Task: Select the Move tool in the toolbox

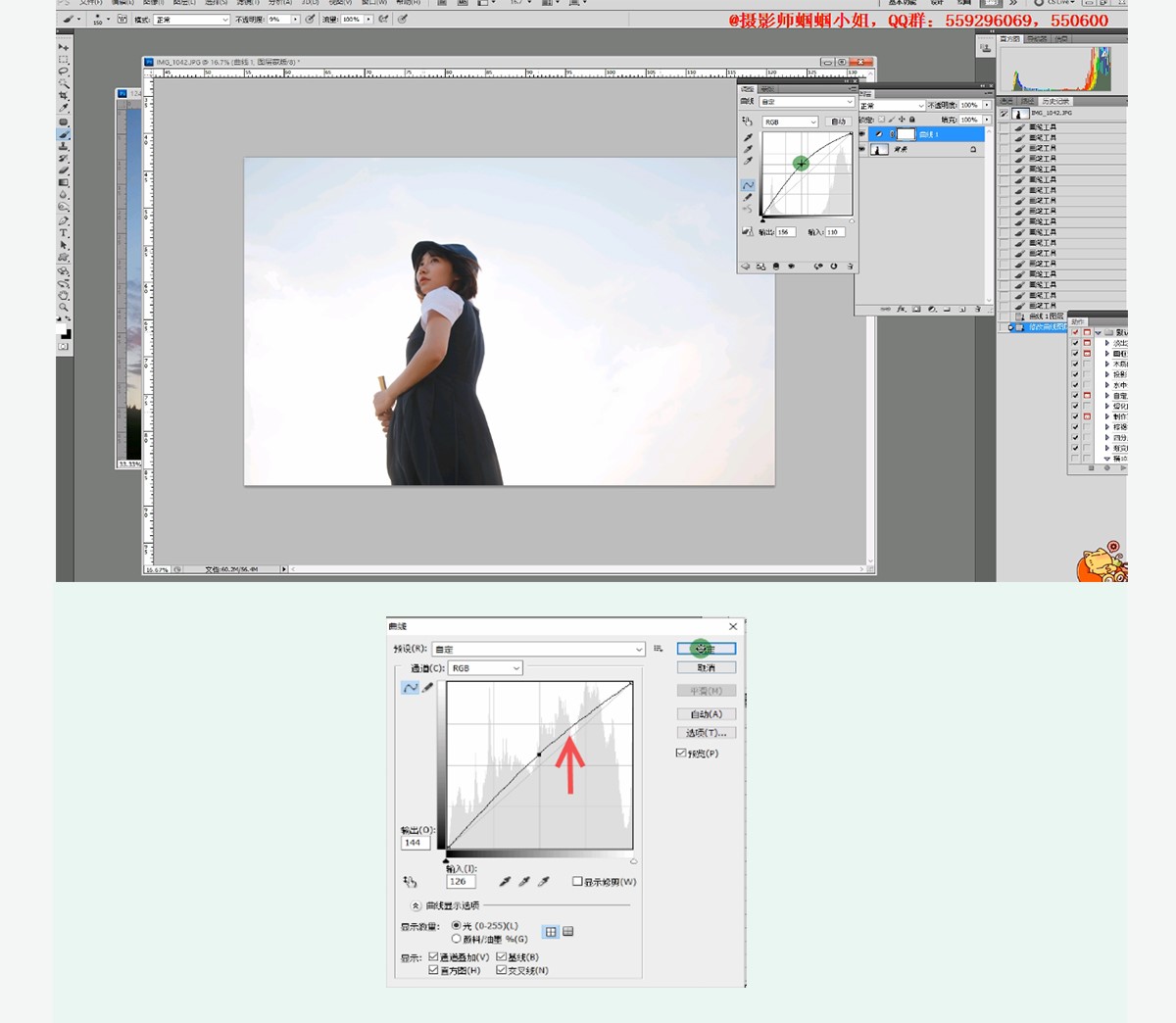Action: coord(64,47)
